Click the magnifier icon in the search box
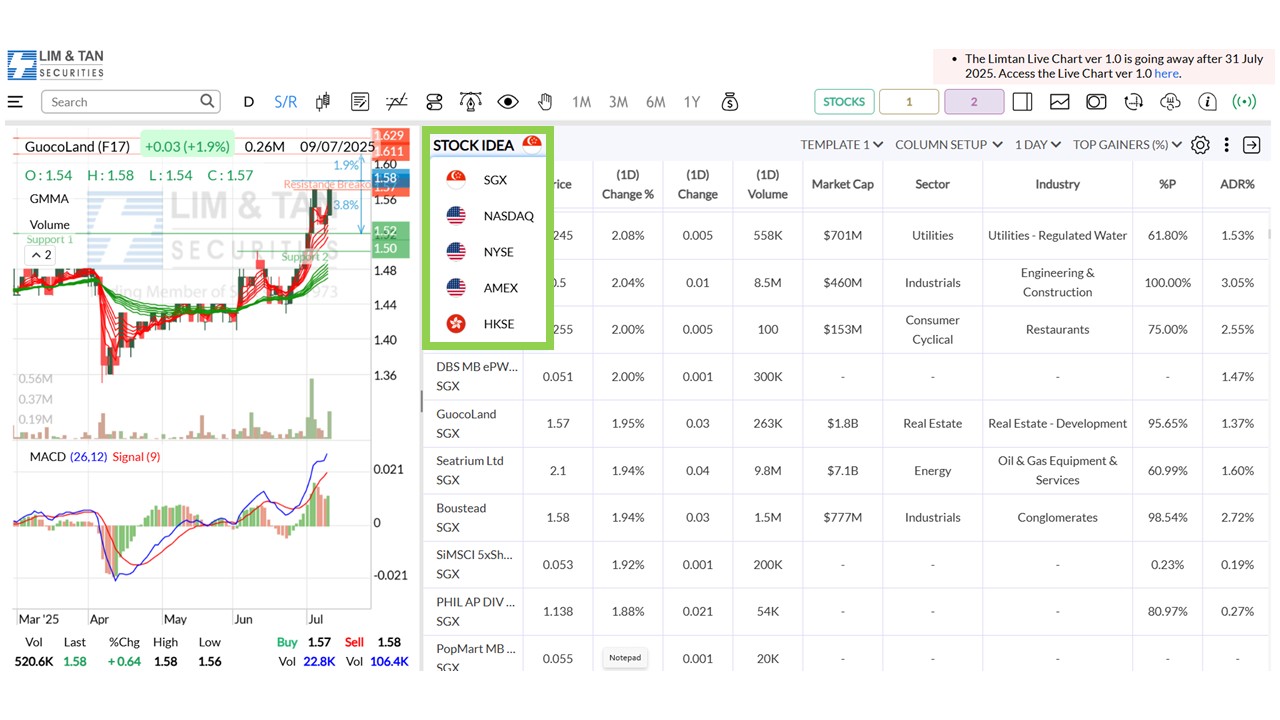The width and height of the screenshot is (1280, 720). [207, 101]
